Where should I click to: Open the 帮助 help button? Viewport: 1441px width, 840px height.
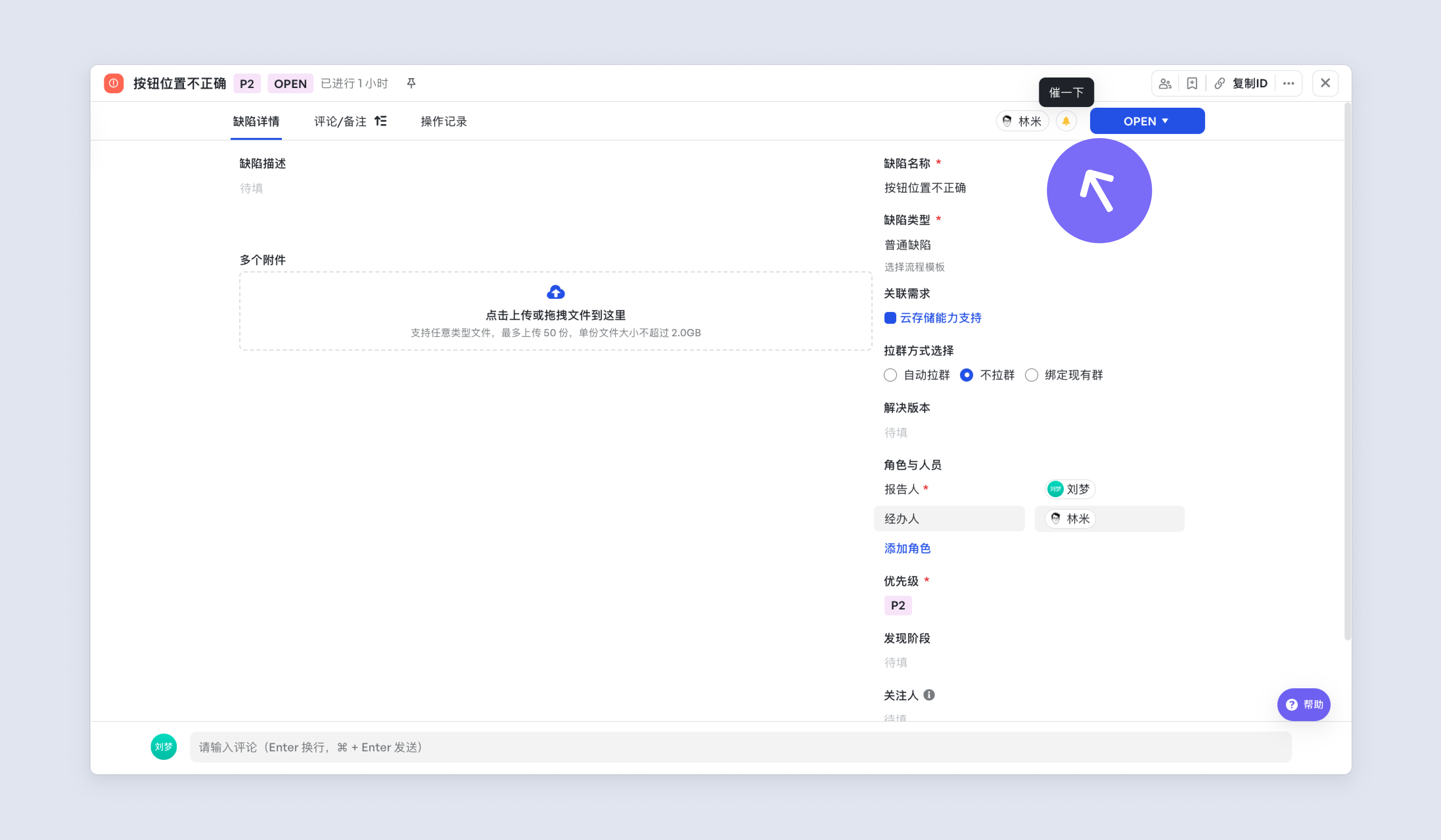(1303, 705)
